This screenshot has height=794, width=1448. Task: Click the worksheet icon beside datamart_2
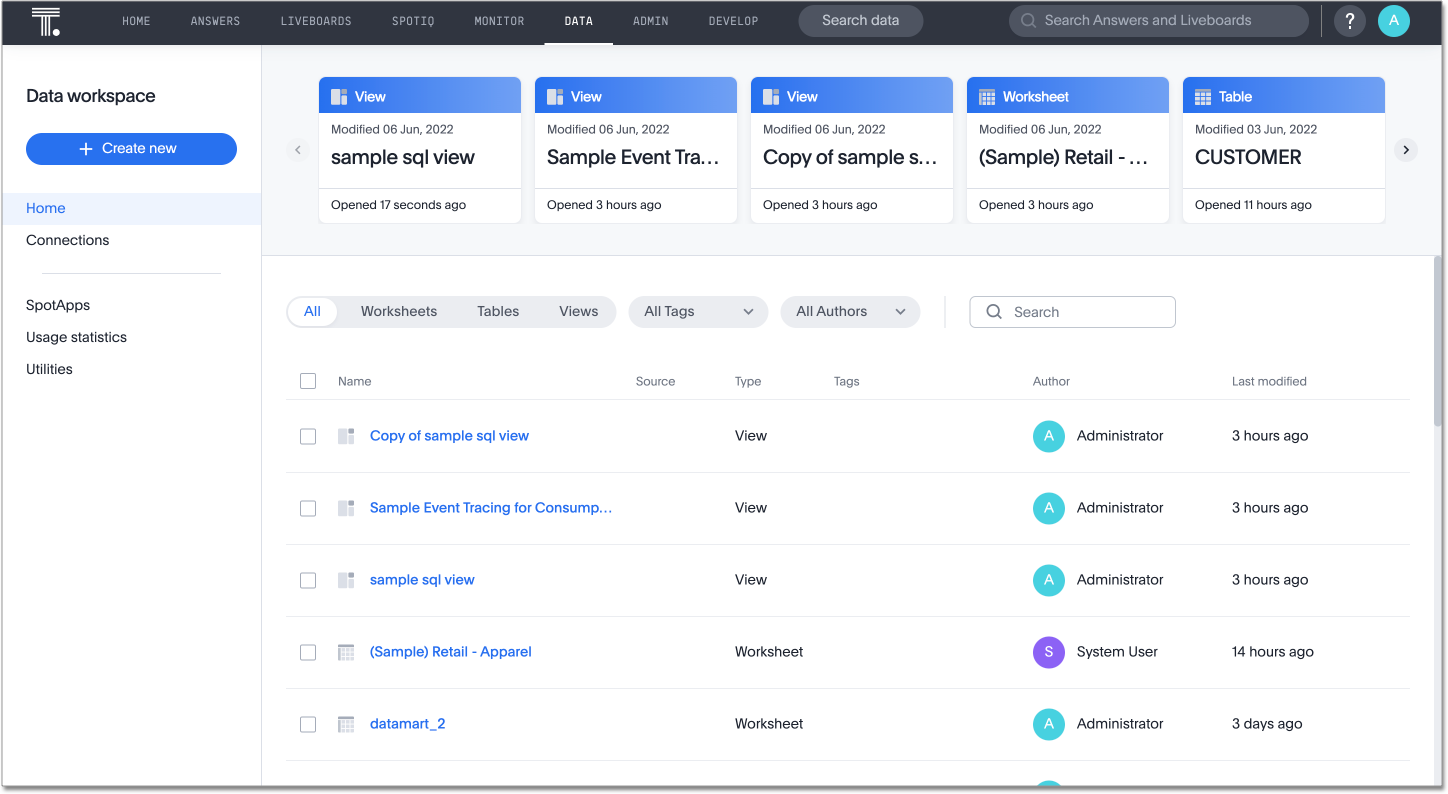coord(346,724)
